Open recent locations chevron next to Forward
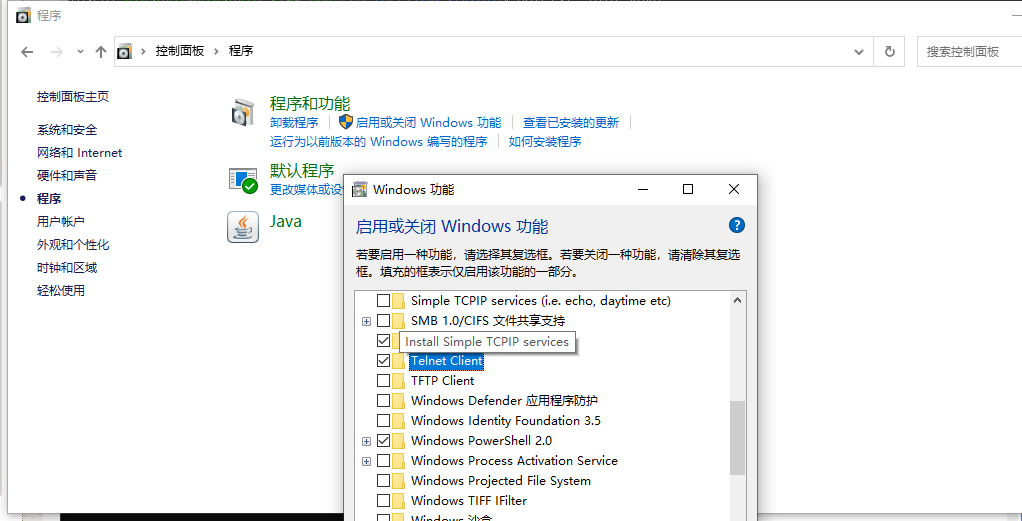The width and height of the screenshot is (1022, 521). click(80, 52)
